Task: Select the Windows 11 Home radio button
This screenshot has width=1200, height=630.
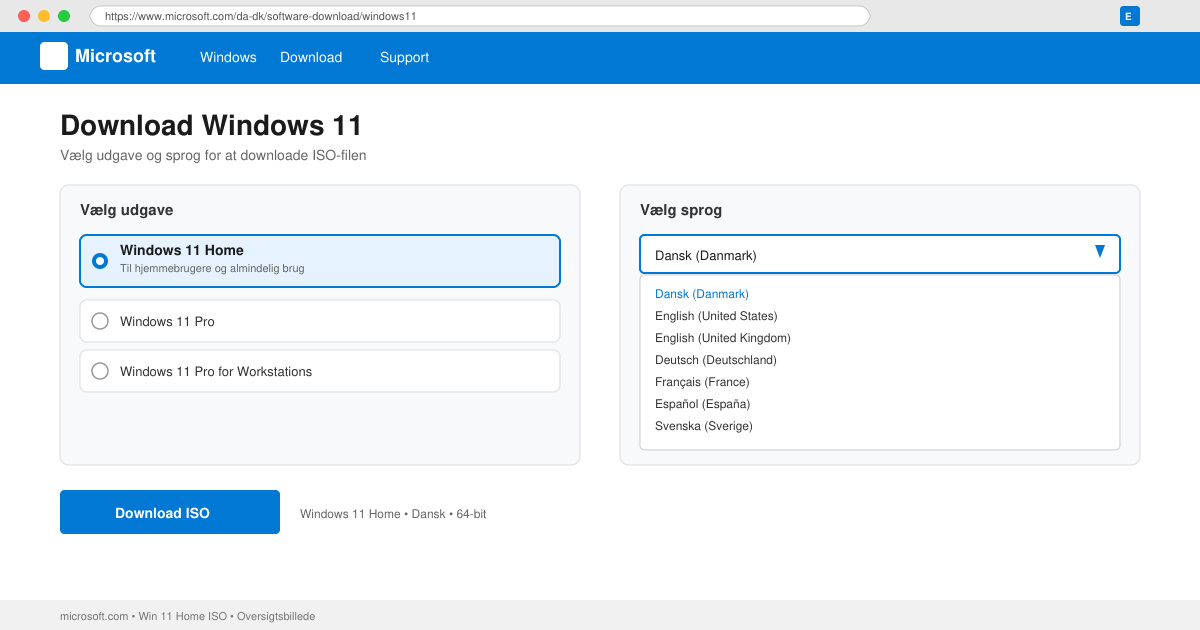Action: tap(100, 261)
